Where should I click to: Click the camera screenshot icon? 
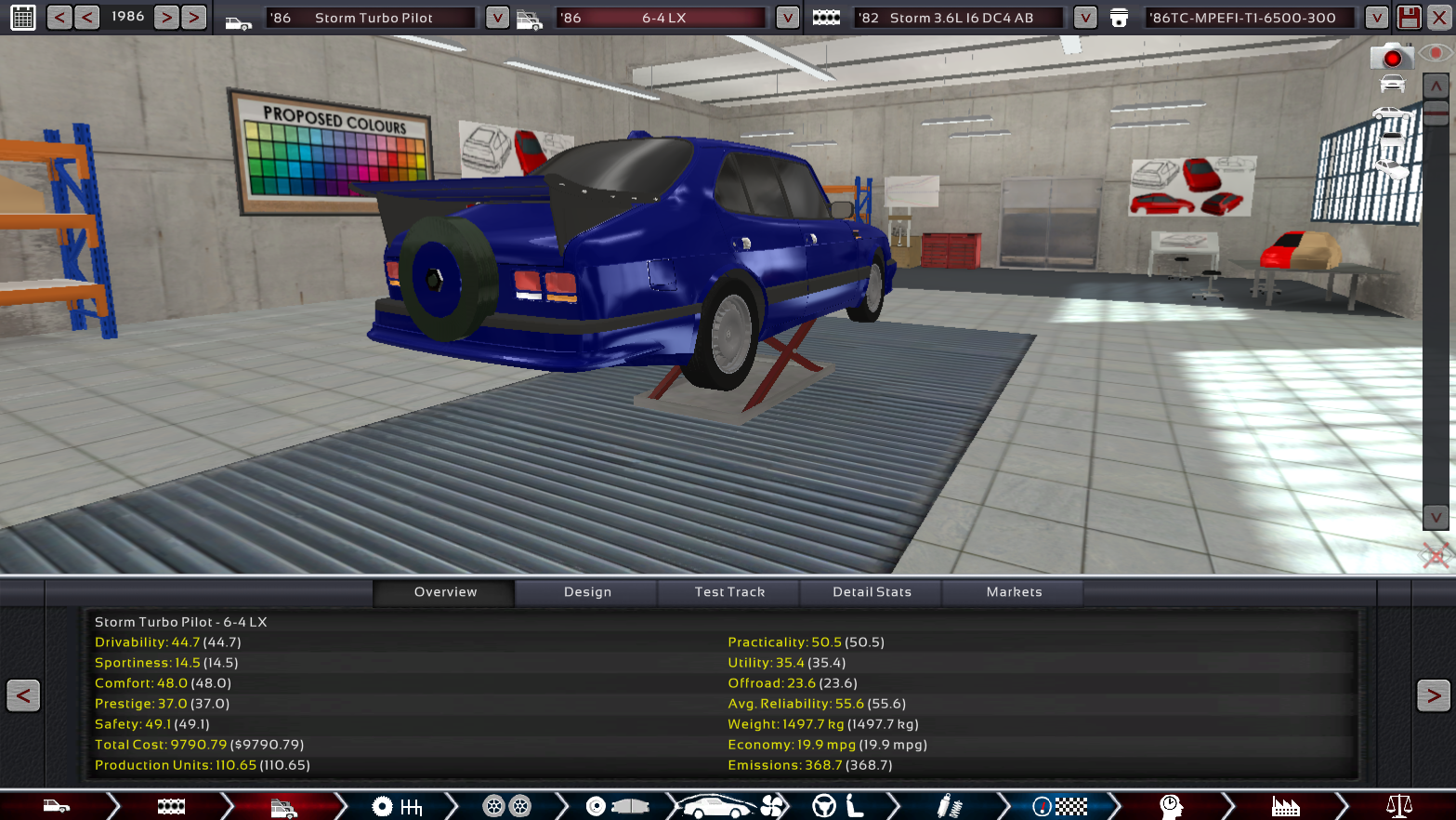coord(1391,57)
